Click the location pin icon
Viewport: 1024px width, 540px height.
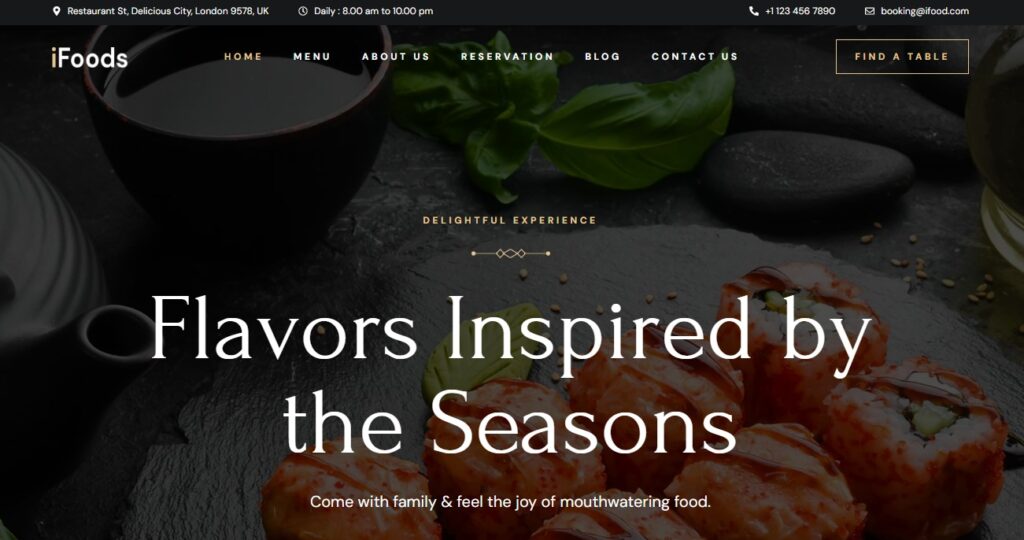56,11
